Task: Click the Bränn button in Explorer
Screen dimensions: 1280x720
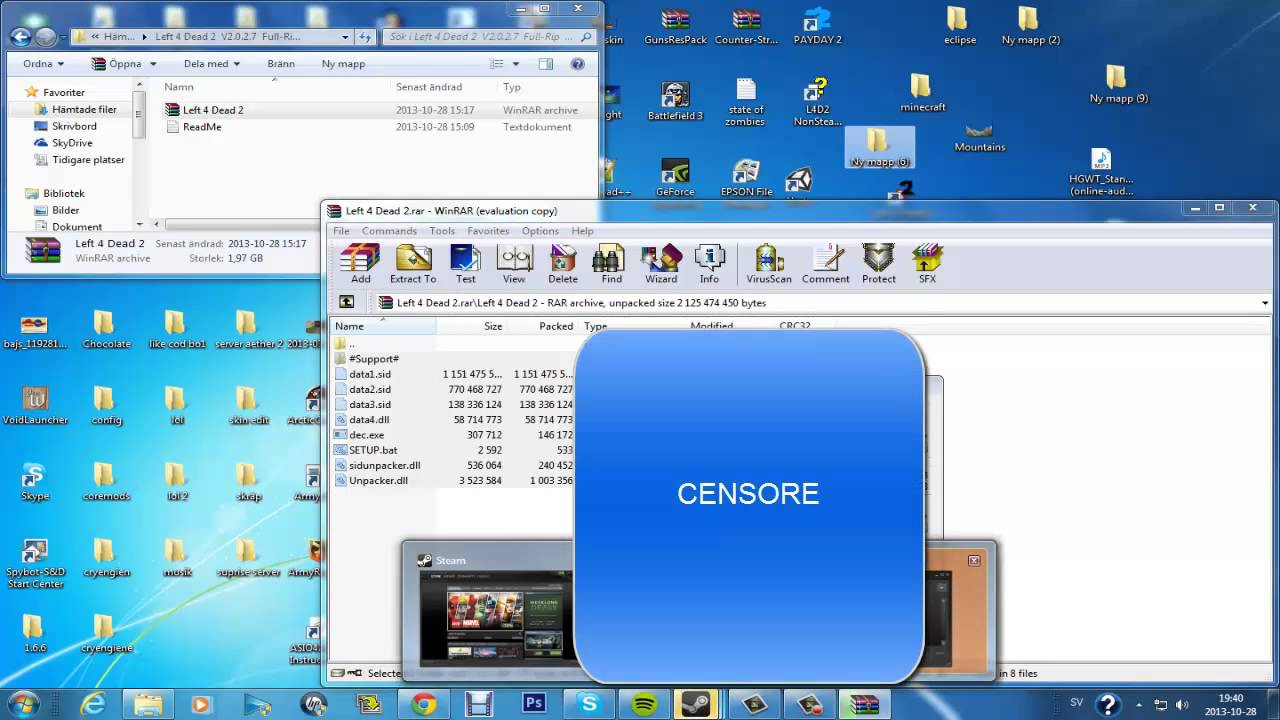Action: point(281,63)
